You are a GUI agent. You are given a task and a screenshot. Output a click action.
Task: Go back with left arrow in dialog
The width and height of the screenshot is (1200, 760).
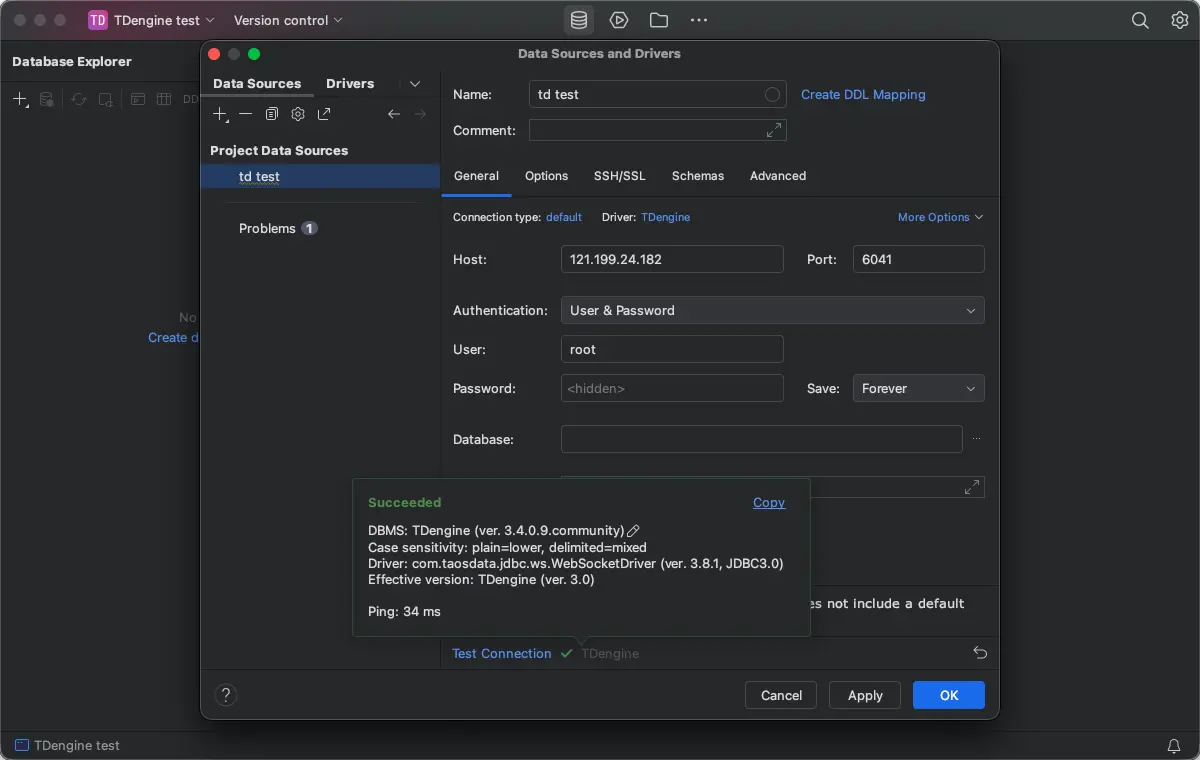pos(394,114)
